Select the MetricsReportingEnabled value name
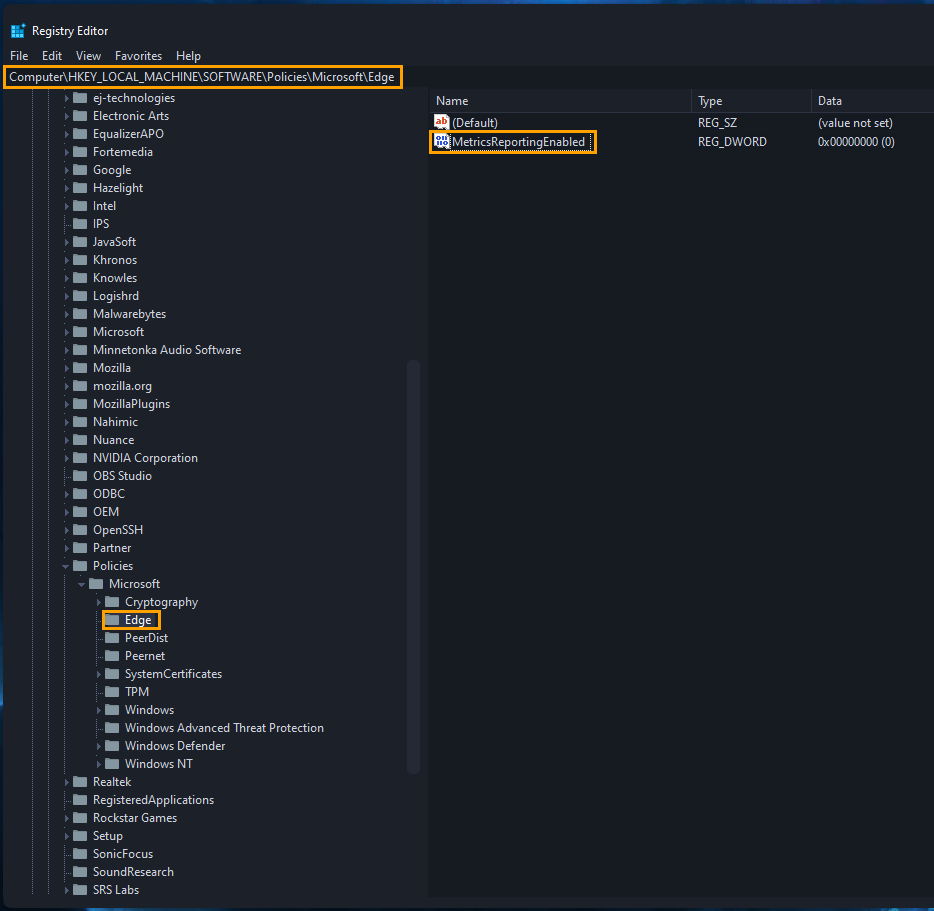The width and height of the screenshot is (934, 911). (x=518, y=142)
